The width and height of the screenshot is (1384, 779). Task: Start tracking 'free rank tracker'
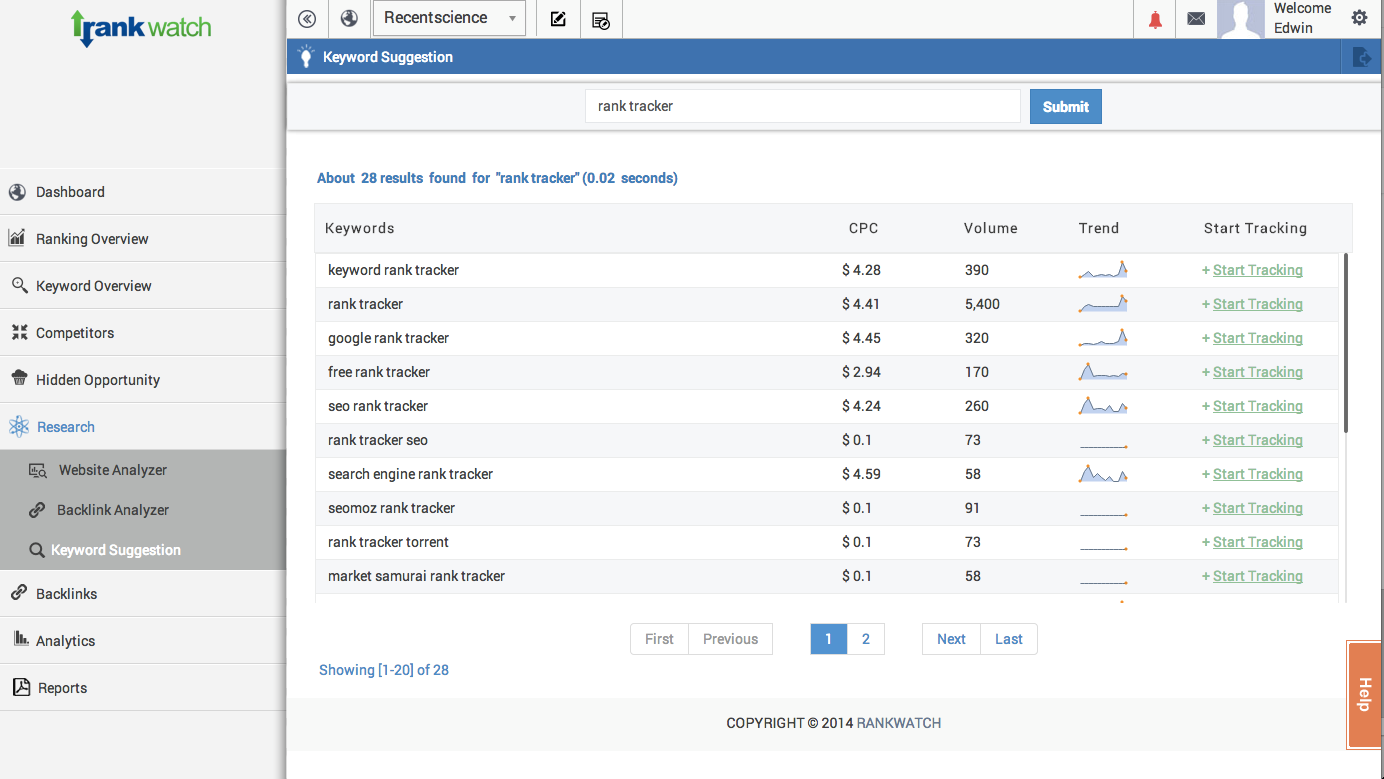point(1257,372)
